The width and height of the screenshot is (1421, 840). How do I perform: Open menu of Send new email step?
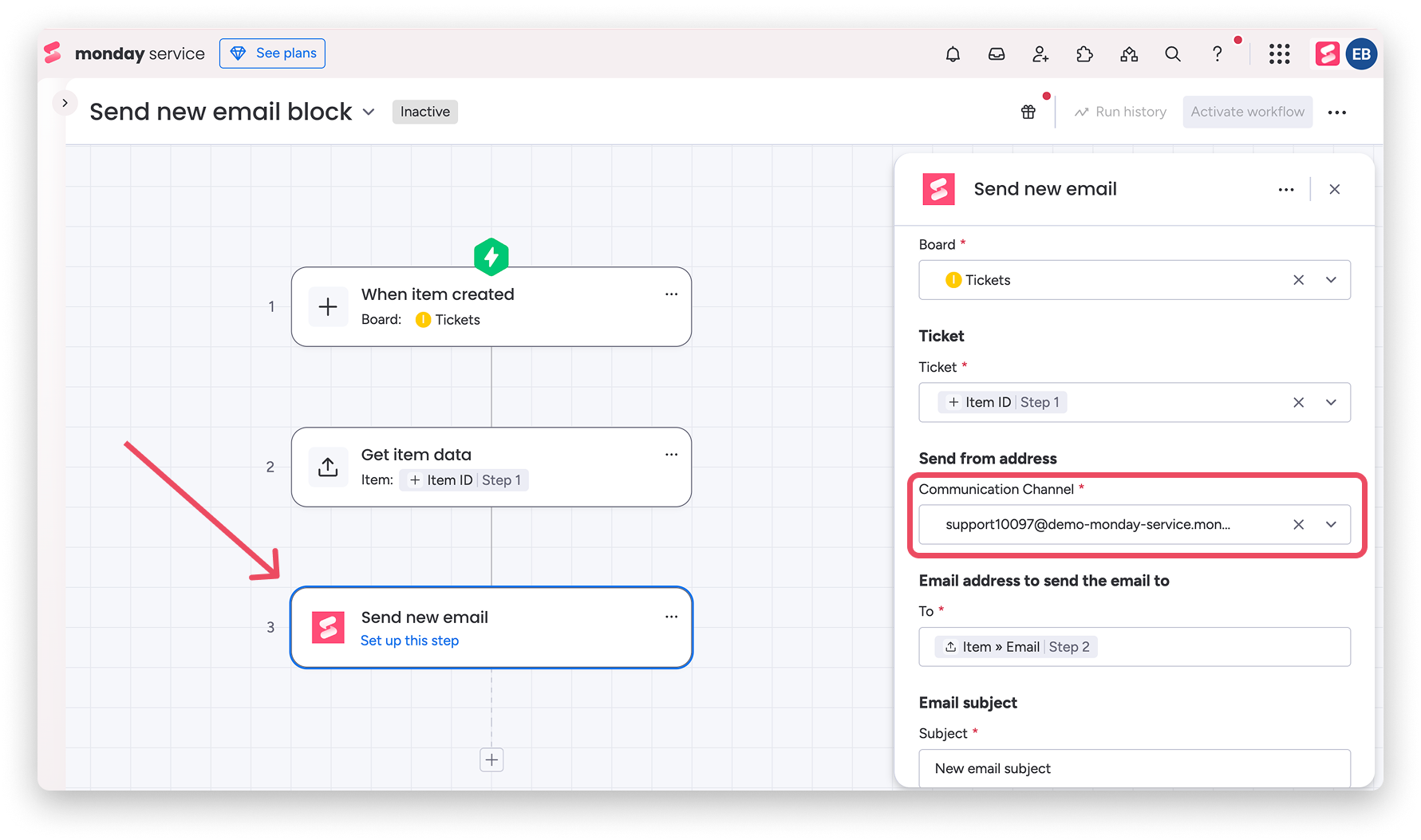[671, 617]
